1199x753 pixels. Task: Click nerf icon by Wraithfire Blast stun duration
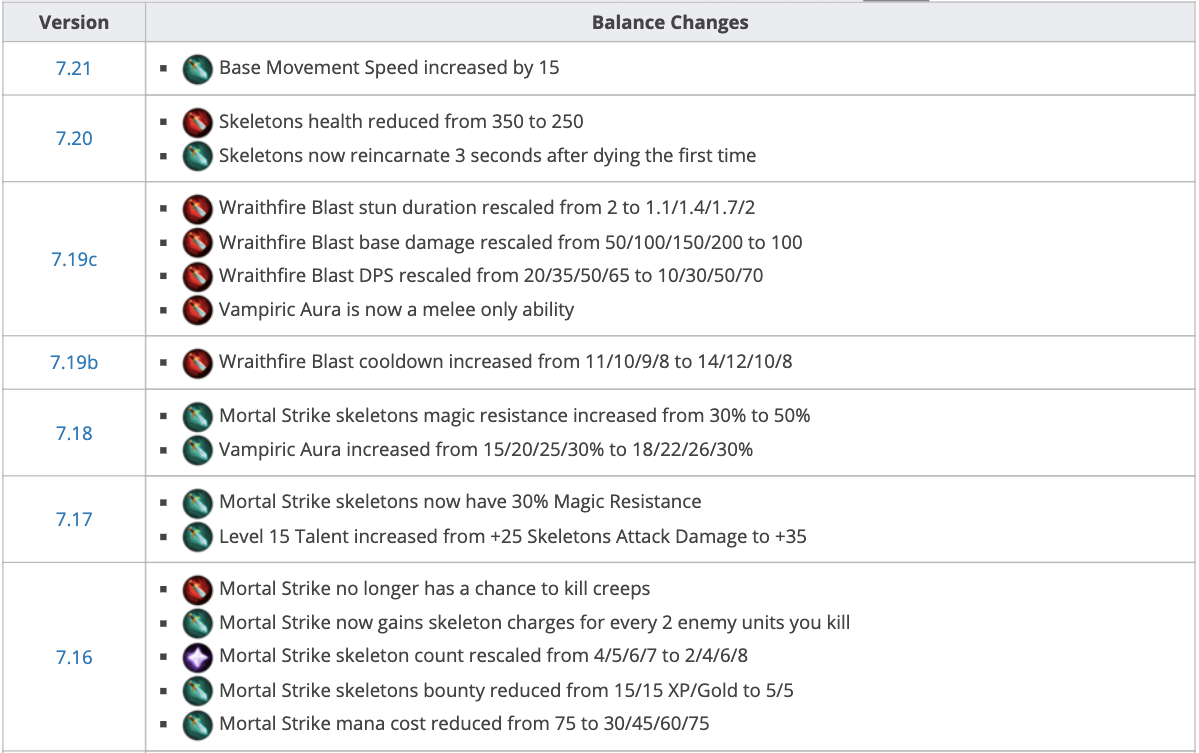click(198, 209)
